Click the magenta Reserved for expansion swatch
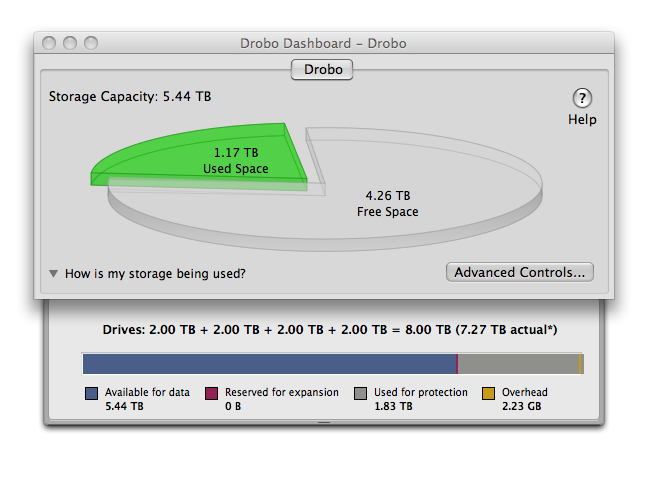This screenshot has height=480, width=665. tap(212, 394)
